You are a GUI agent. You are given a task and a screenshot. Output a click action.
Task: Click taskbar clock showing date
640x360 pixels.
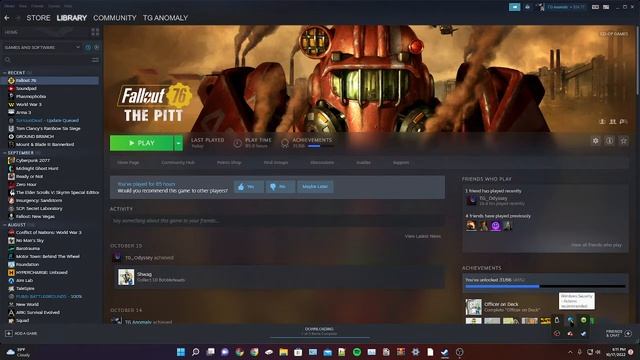(616, 352)
